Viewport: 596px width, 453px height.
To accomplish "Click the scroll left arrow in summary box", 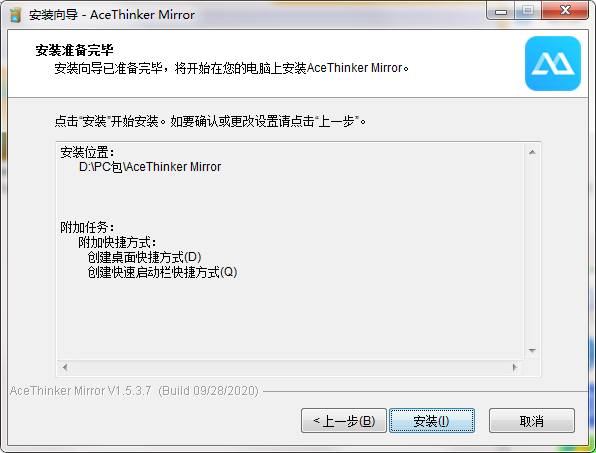I will point(65,367).
